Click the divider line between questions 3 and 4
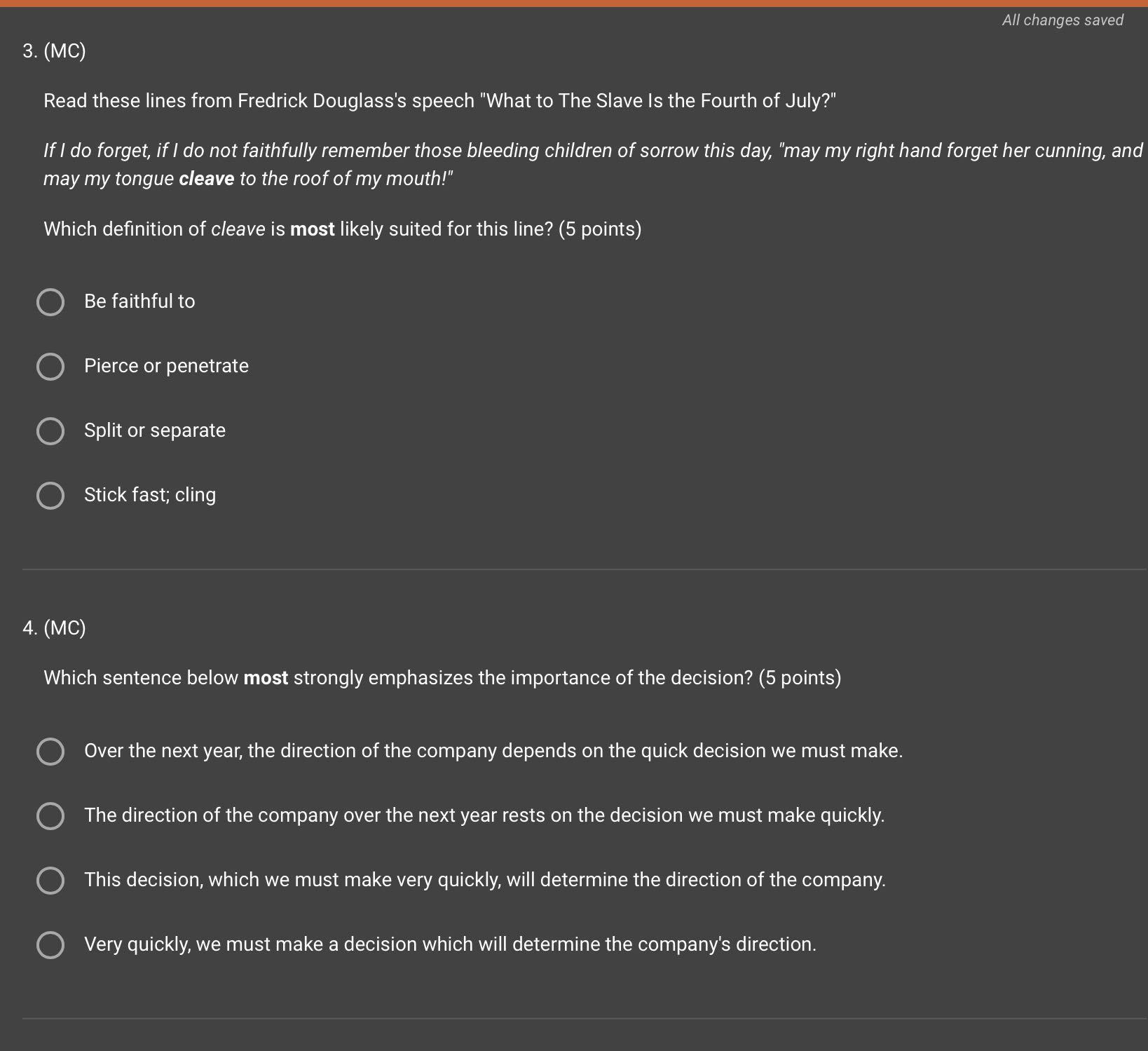Viewport: 1148px width, 1051px height. click(x=574, y=569)
